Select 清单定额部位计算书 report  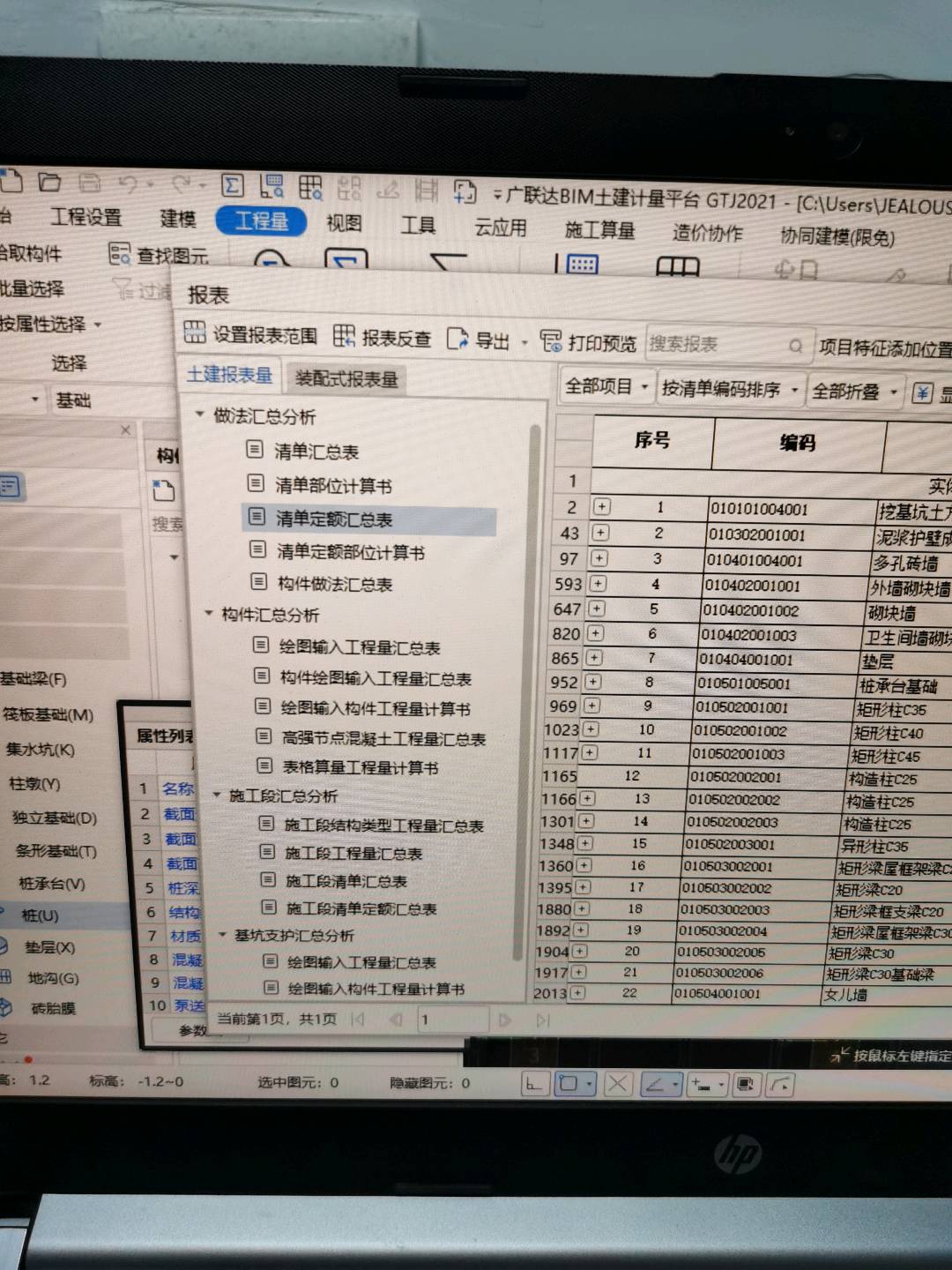coord(351,551)
